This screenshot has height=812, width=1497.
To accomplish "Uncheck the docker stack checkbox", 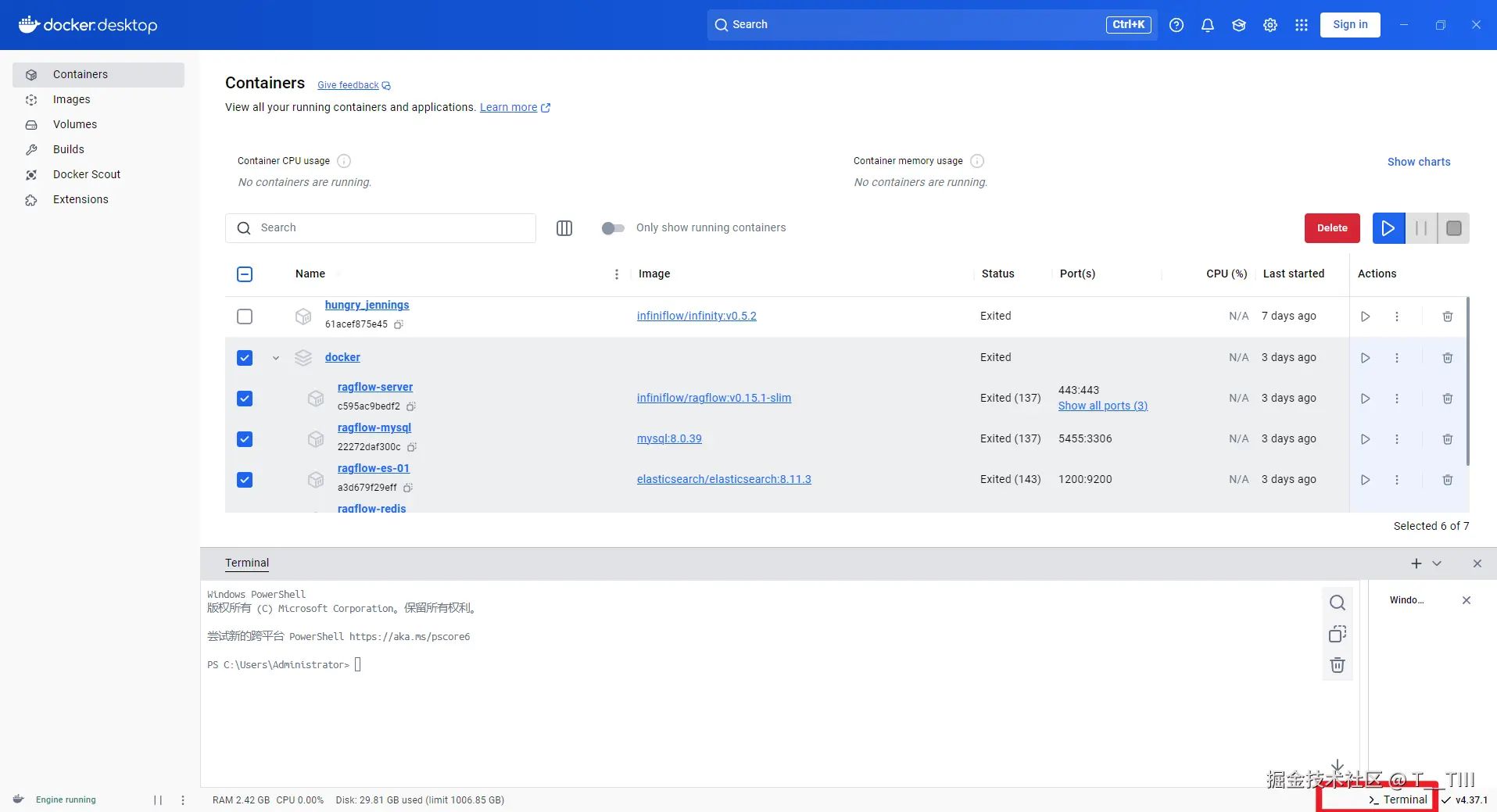I will click(x=245, y=358).
